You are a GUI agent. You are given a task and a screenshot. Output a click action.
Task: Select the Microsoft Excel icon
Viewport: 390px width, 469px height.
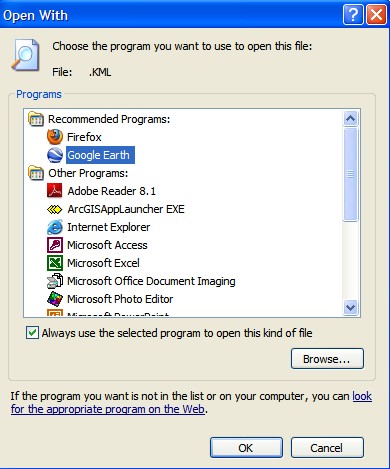[x=55, y=263]
